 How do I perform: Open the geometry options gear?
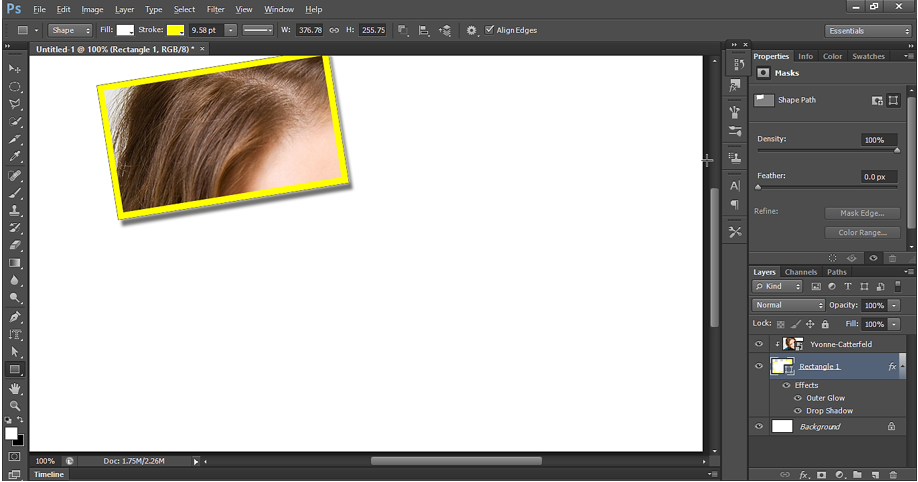(471, 30)
